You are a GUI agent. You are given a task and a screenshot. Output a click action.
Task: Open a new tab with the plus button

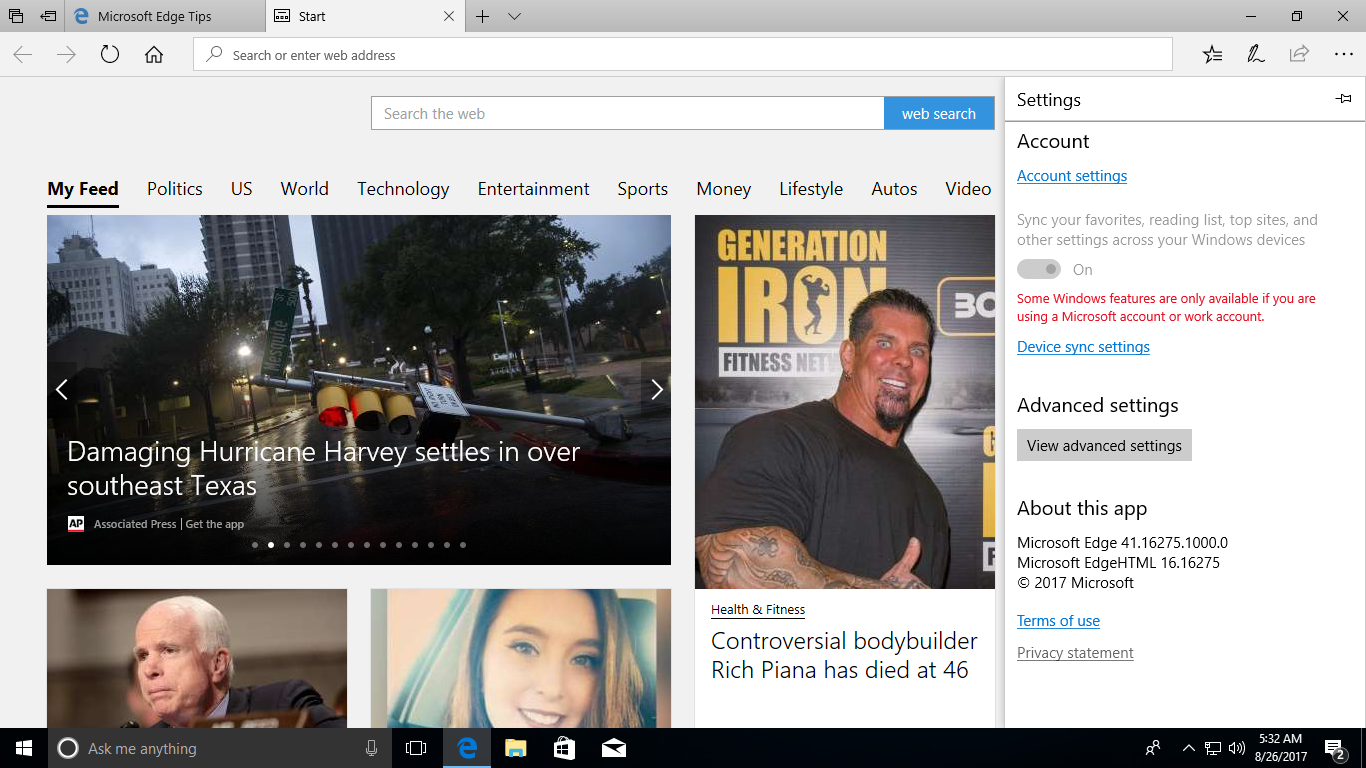tap(482, 16)
